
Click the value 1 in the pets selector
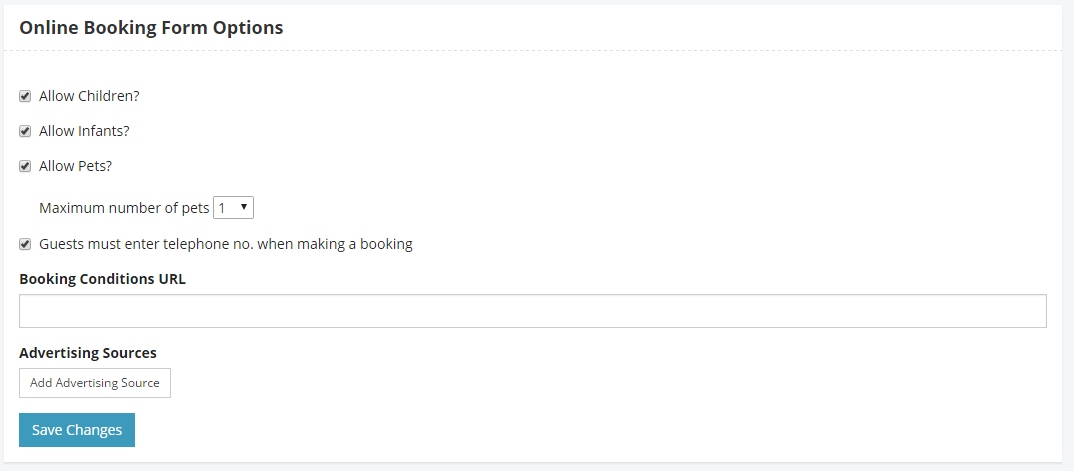click(223, 208)
